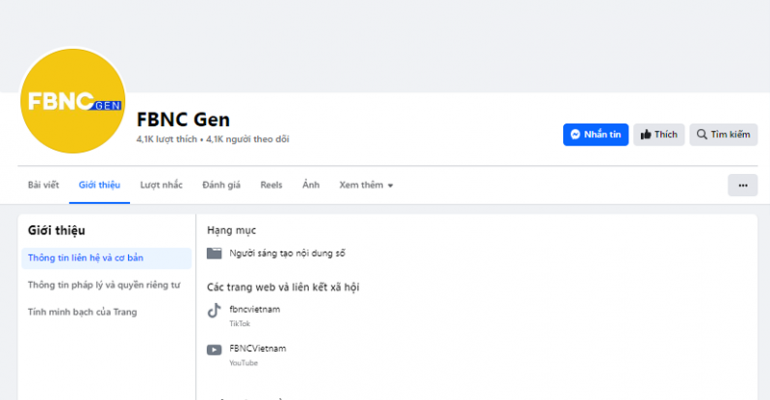Open the Lượt nhắc tab
This screenshot has width=770, height=400.
[161, 185]
